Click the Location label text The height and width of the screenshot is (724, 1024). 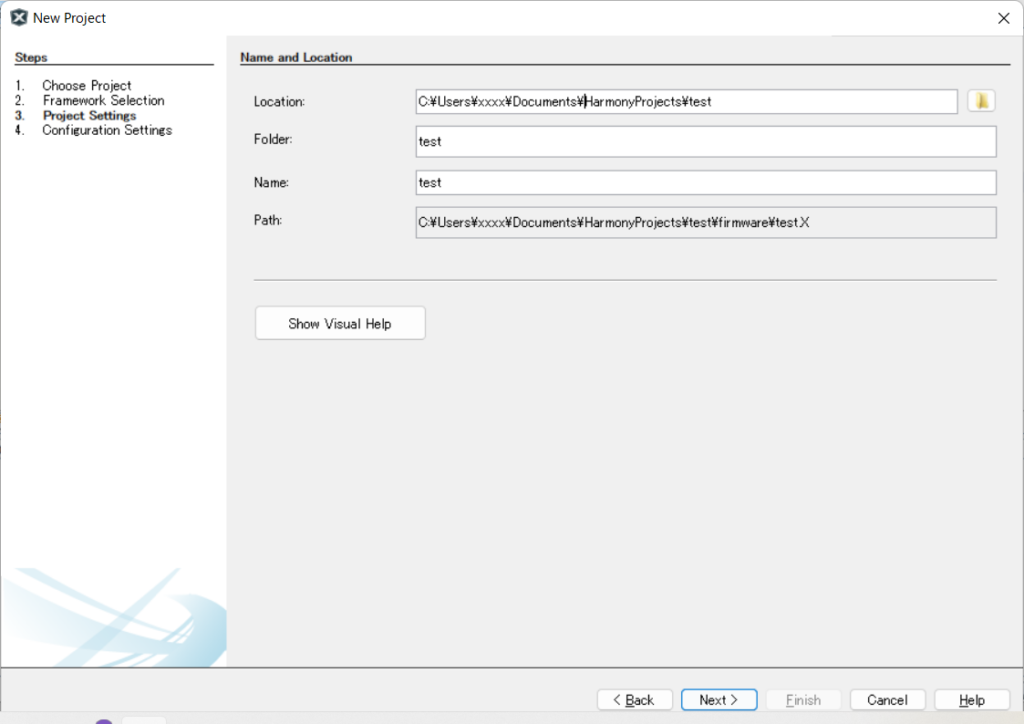279,102
